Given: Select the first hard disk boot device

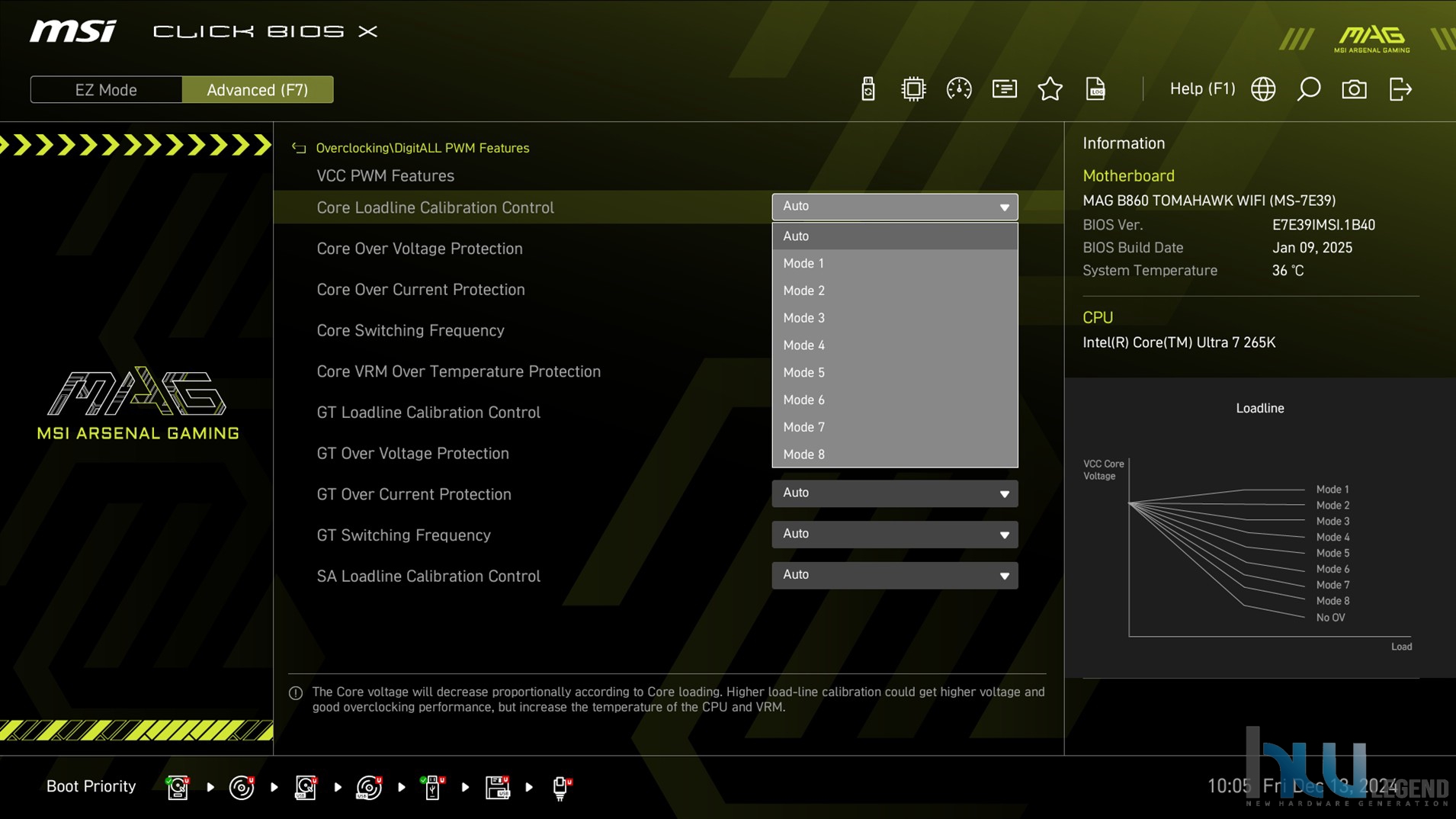Looking at the screenshot, I should [178, 787].
